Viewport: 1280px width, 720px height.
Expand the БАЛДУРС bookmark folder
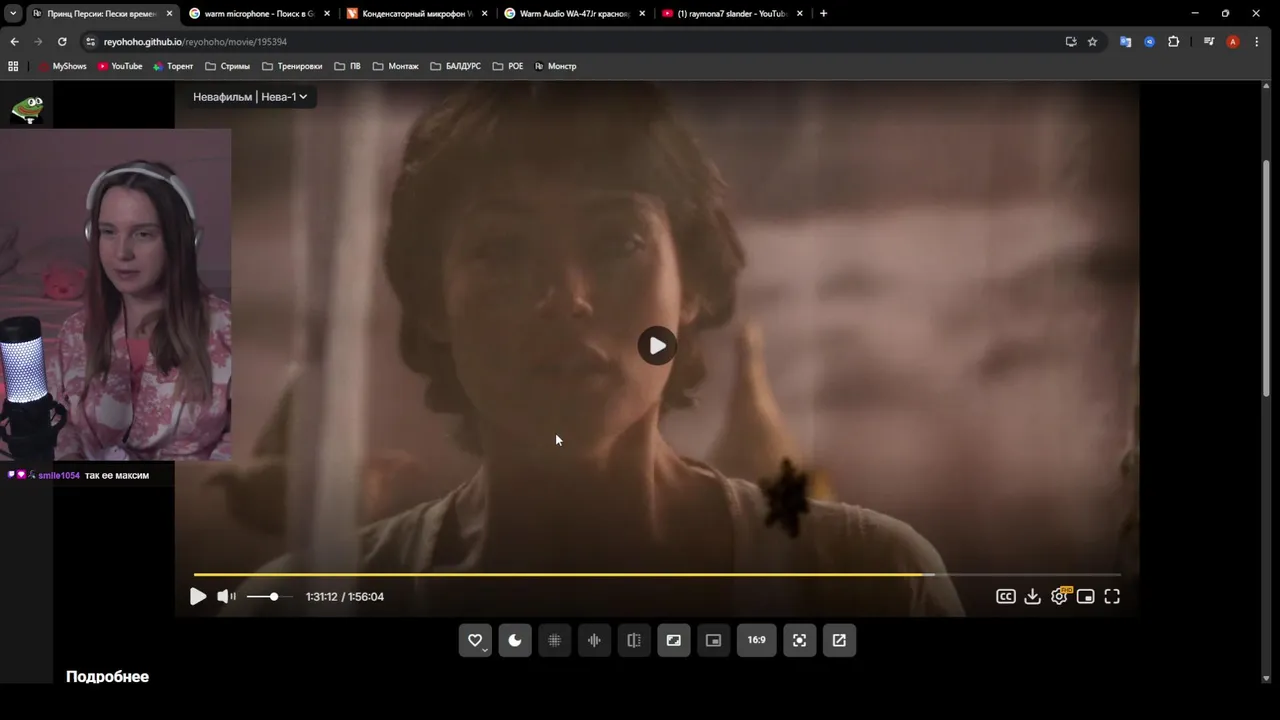456,66
